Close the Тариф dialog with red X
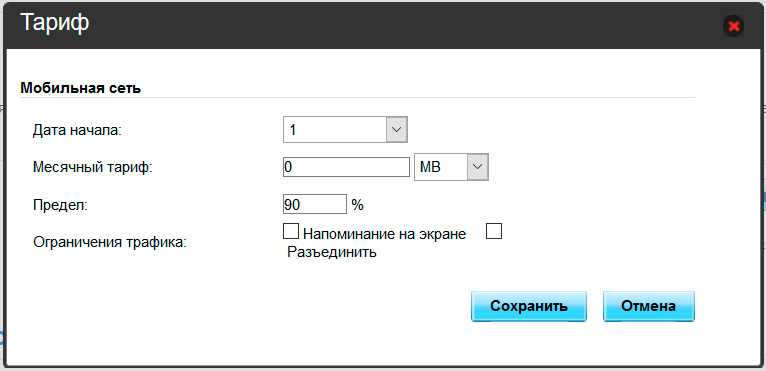 pyautogui.click(x=733, y=26)
